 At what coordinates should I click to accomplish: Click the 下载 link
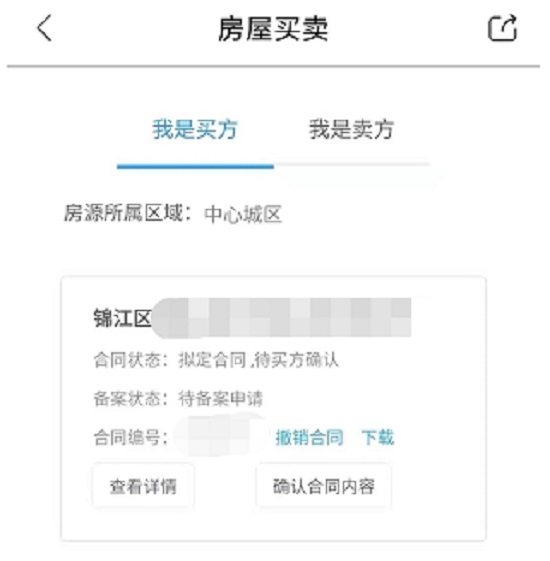pyautogui.click(x=378, y=438)
